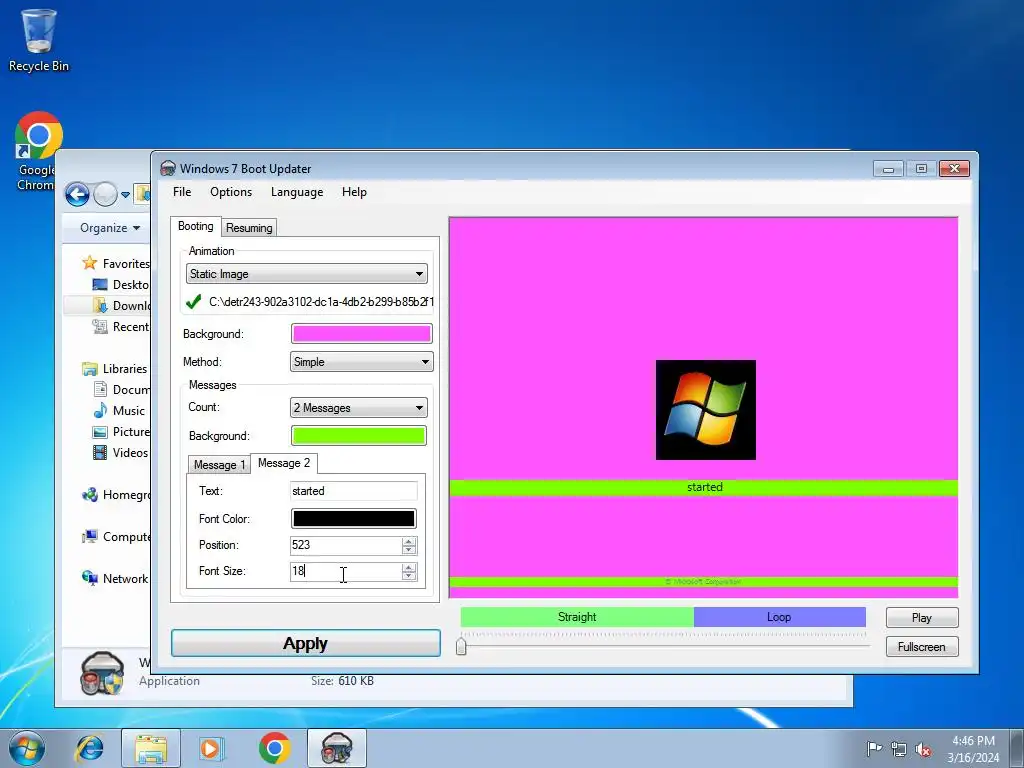Launch Internet Explorer from taskbar
This screenshot has height=768, width=1024.
tap(89, 748)
